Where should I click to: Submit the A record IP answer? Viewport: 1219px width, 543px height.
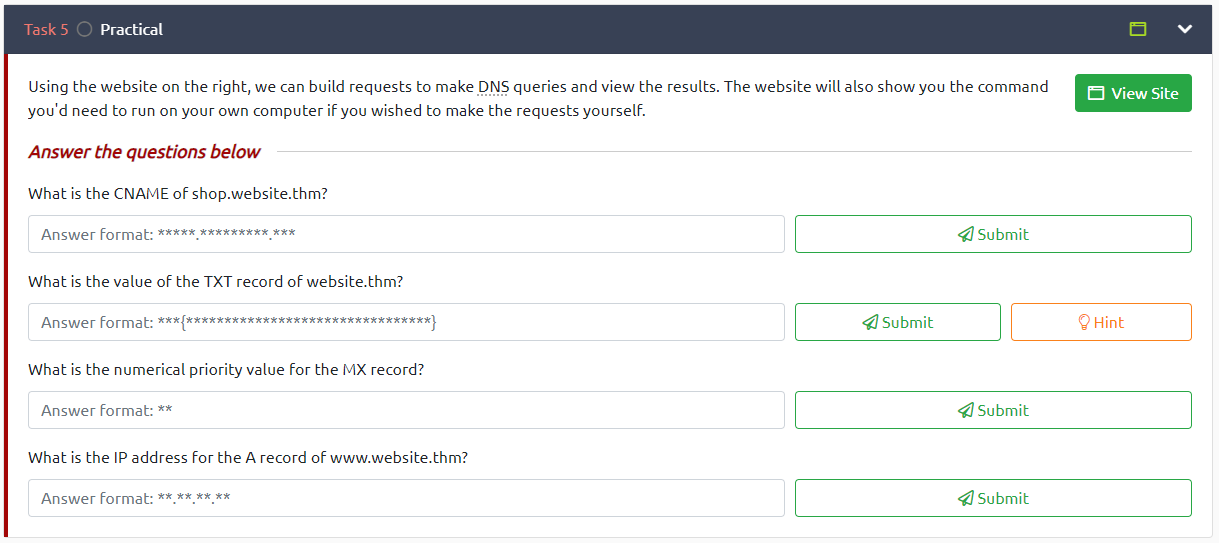(x=992, y=498)
